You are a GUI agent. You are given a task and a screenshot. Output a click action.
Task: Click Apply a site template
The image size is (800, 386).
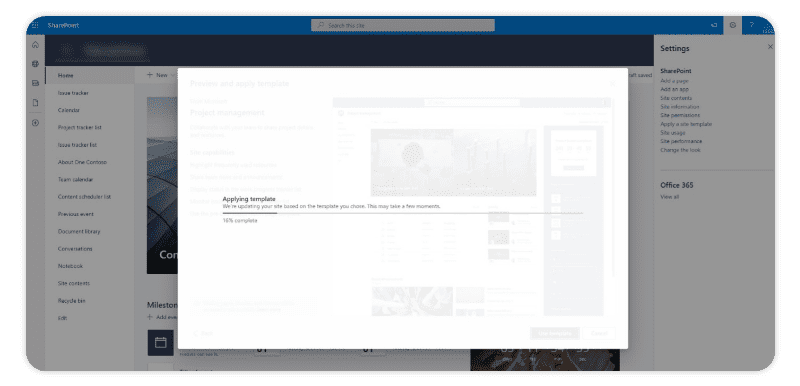click(686, 124)
